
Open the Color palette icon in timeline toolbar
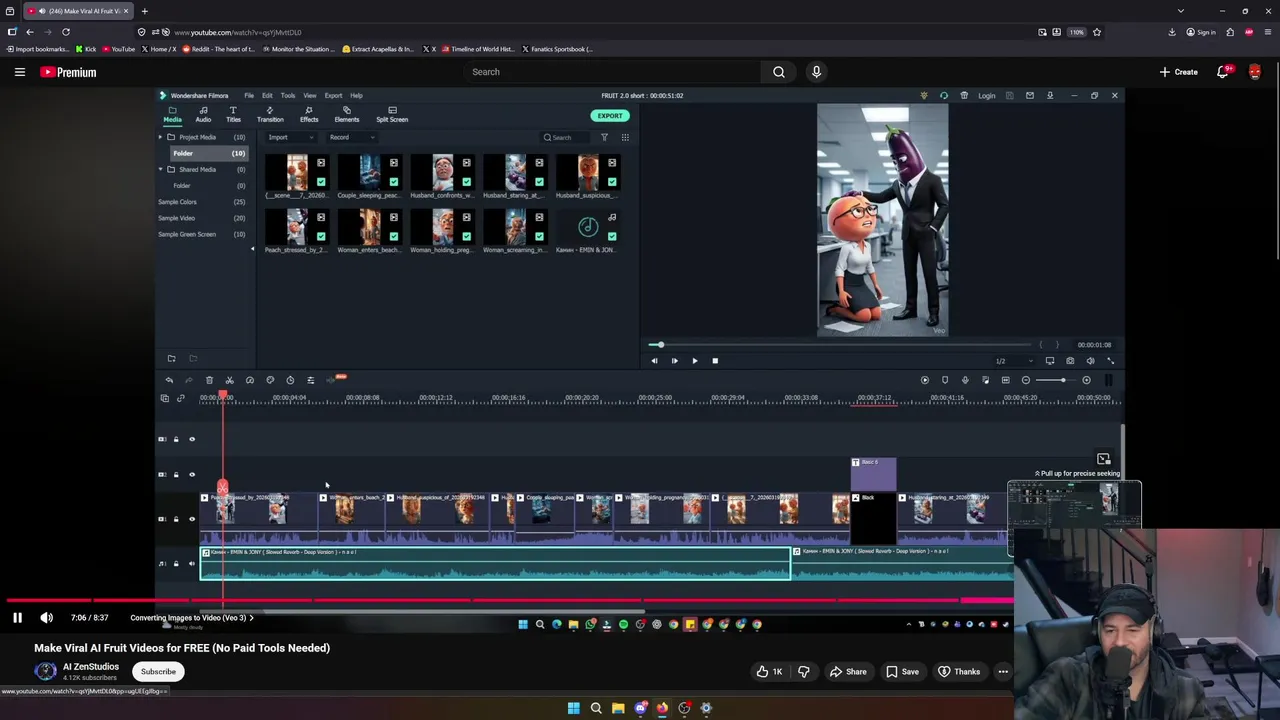270,380
